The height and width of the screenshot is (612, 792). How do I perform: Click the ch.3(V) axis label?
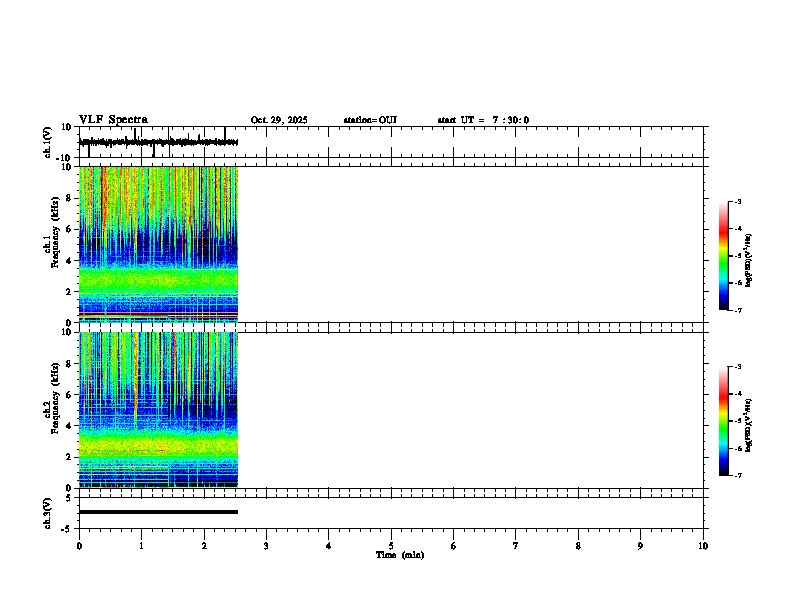tap(47, 513)
